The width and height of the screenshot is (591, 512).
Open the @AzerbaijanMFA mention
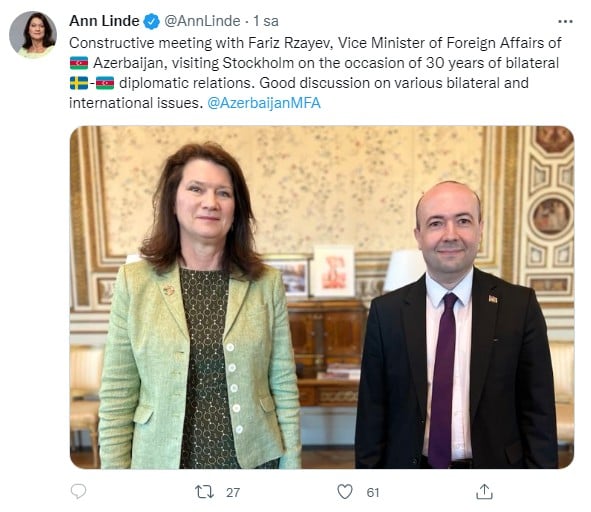pos(264,103)
